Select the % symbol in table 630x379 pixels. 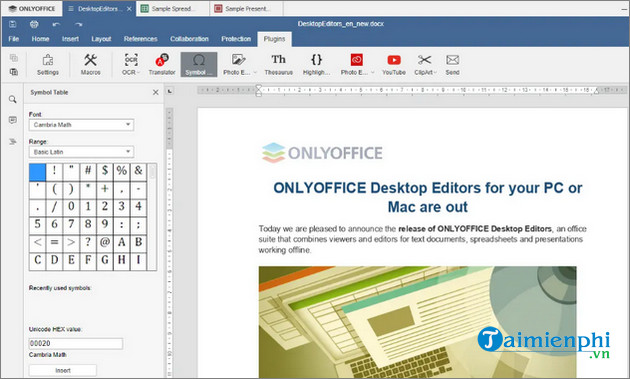(122, 172)
